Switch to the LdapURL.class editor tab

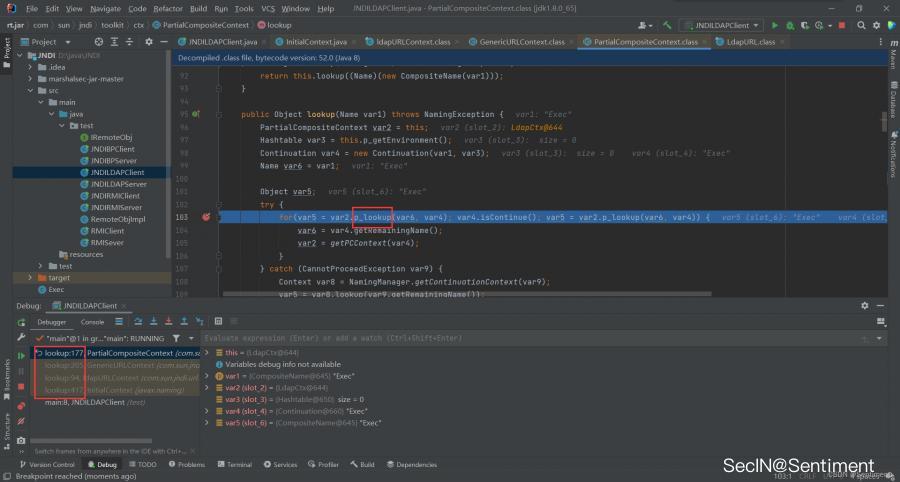[751, 42]
